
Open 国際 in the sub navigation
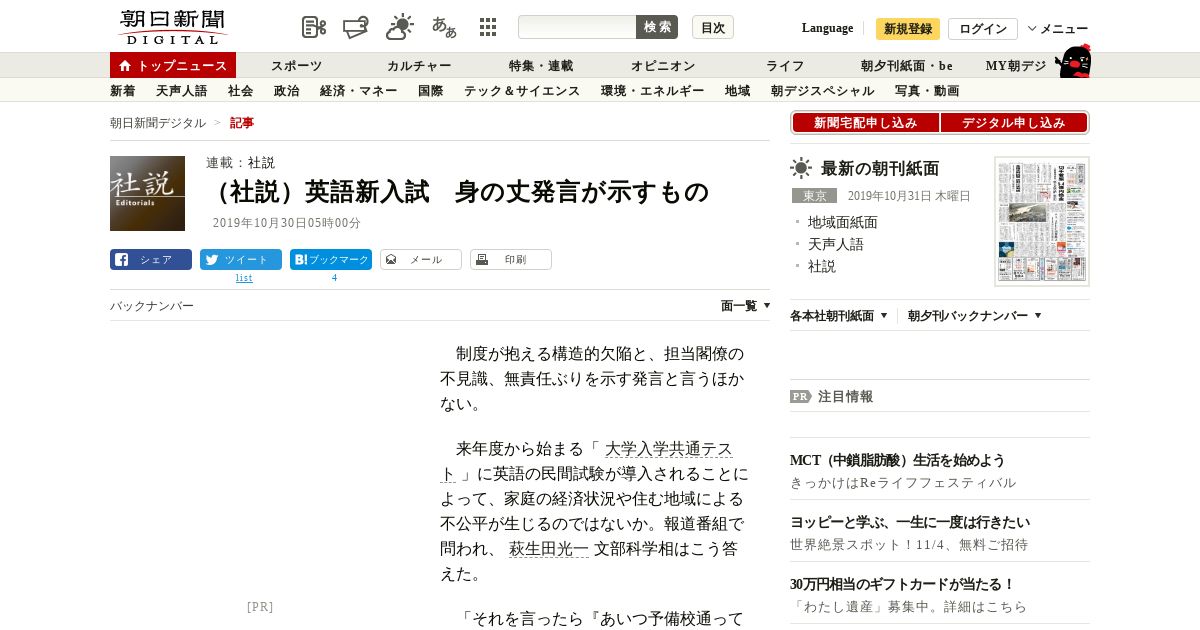[431, 91]
